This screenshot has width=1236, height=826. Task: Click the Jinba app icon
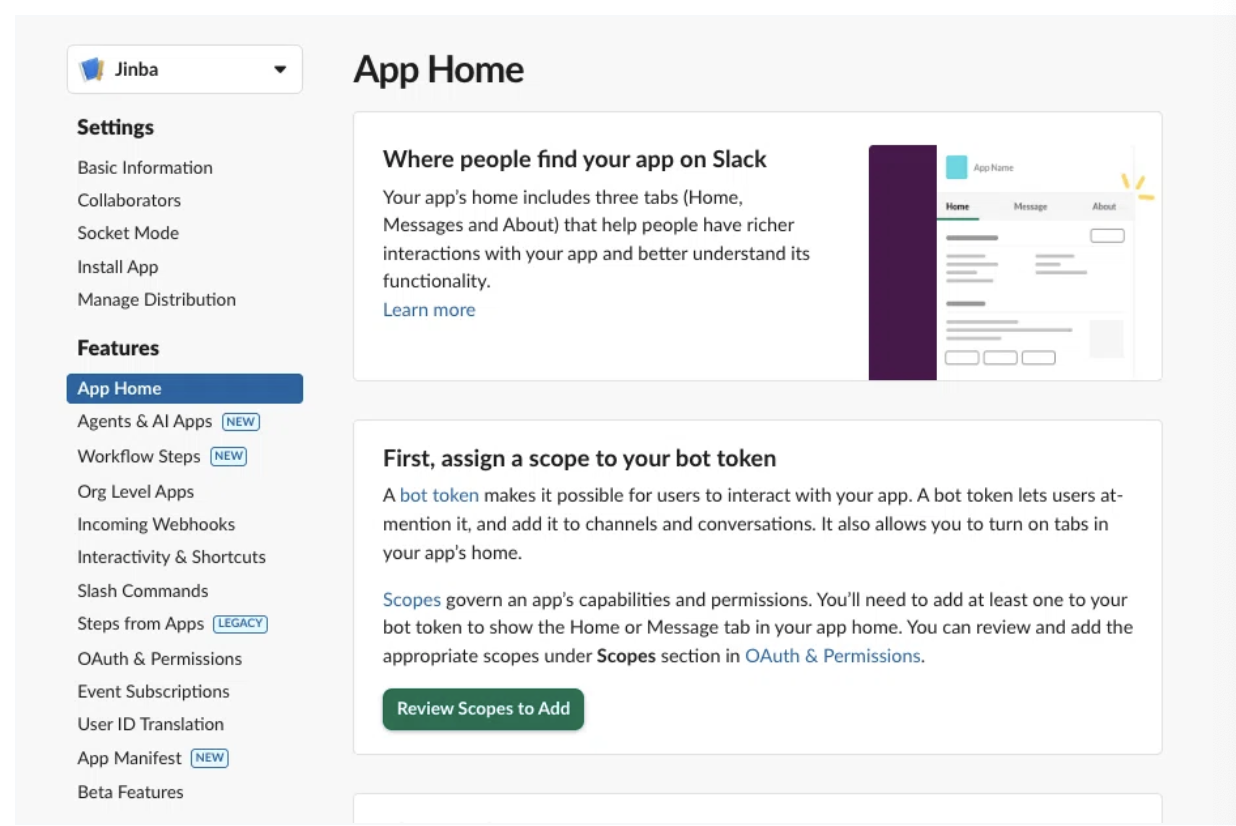92,70
